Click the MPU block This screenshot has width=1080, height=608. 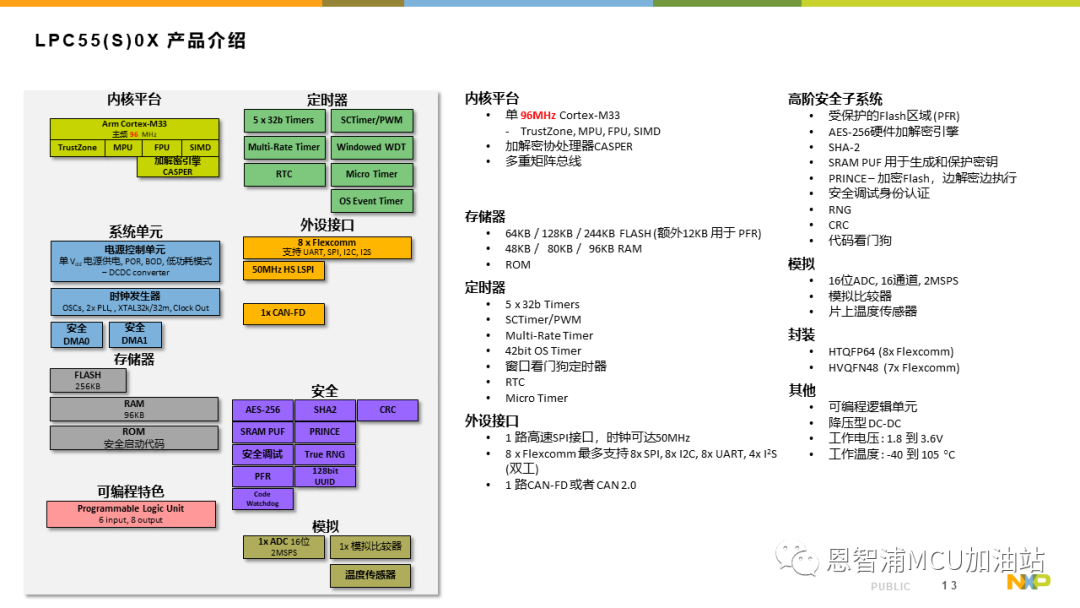123,147
